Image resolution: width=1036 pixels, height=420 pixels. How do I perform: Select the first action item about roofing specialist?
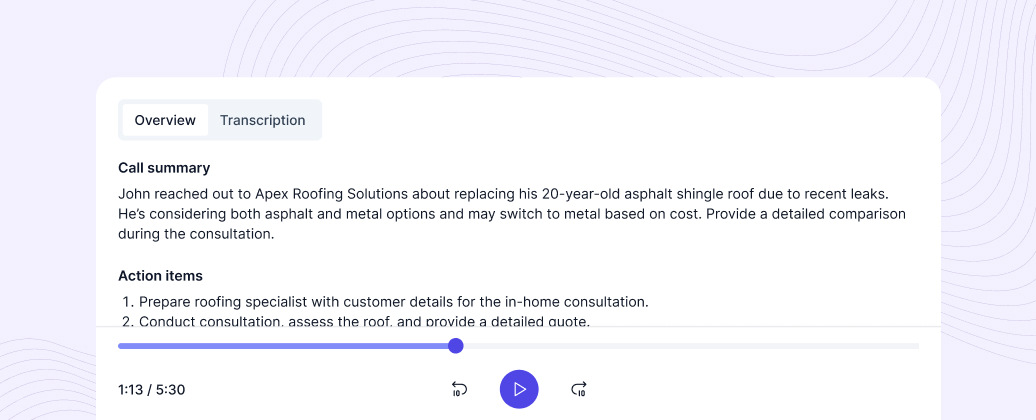394,301
